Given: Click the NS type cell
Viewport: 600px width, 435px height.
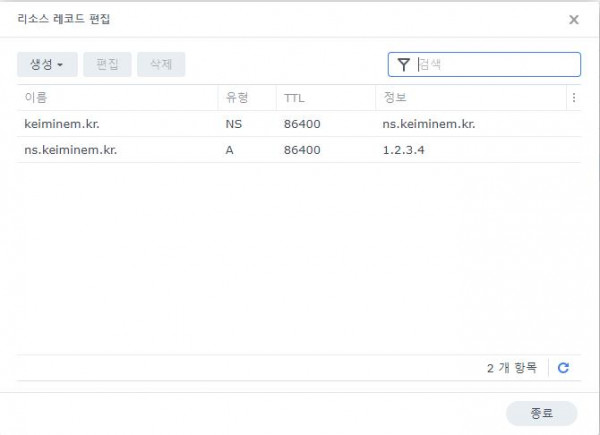Looking at the screenshot, I should [x=234, y=124].
